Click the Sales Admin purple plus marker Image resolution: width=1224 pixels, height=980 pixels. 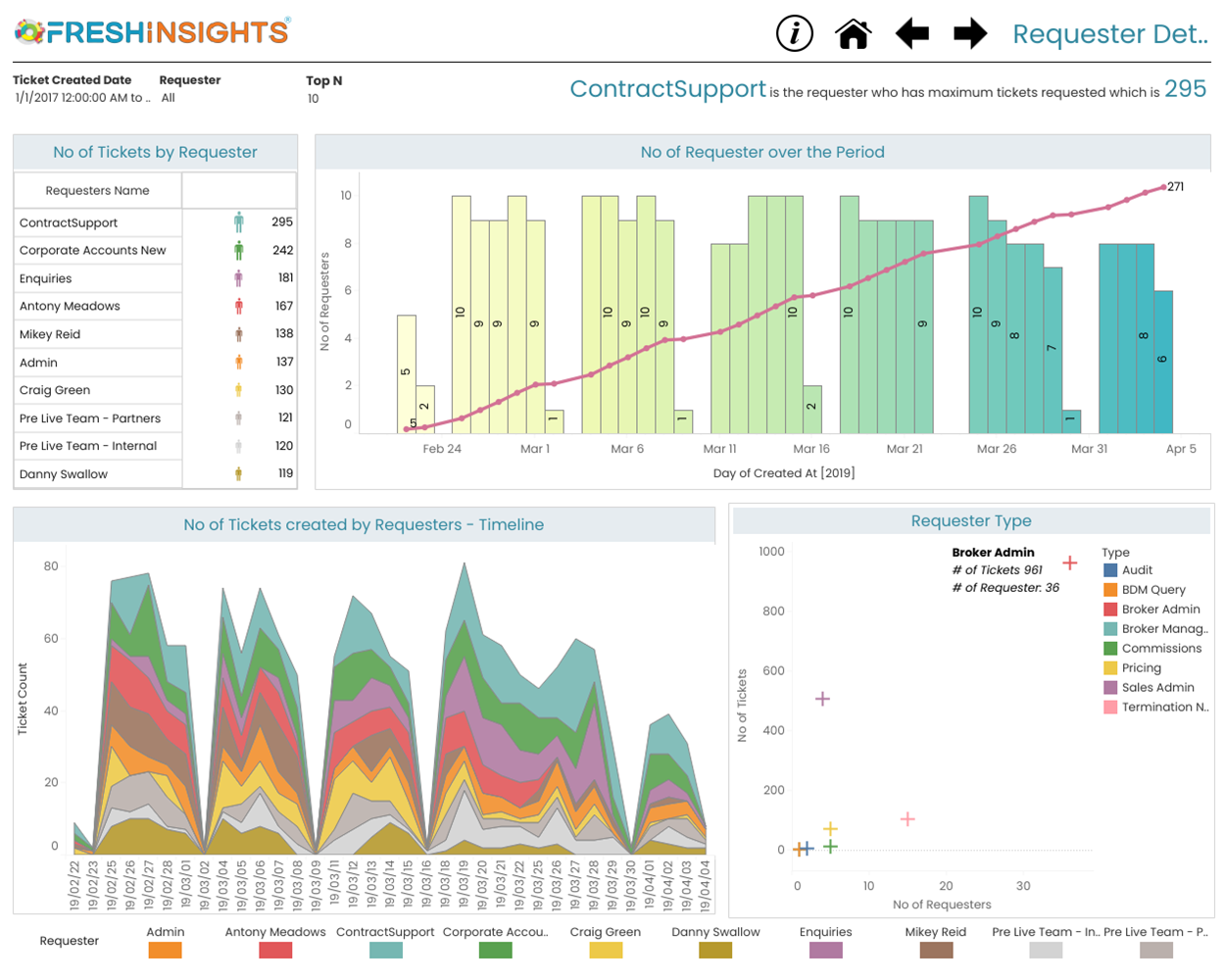click(x=823, y=699)
